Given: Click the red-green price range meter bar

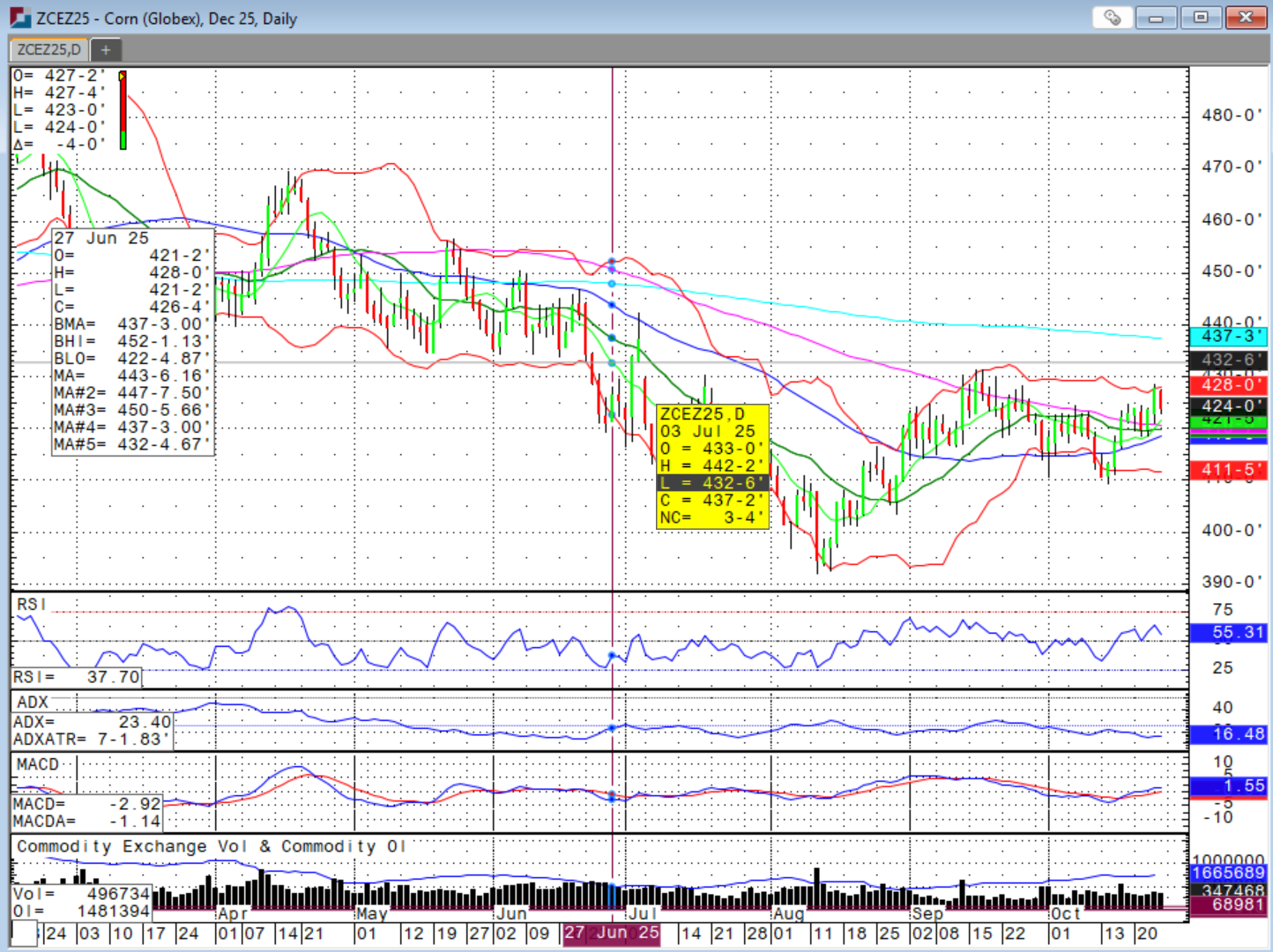Looking at the screenshot, I should point(123,110).
